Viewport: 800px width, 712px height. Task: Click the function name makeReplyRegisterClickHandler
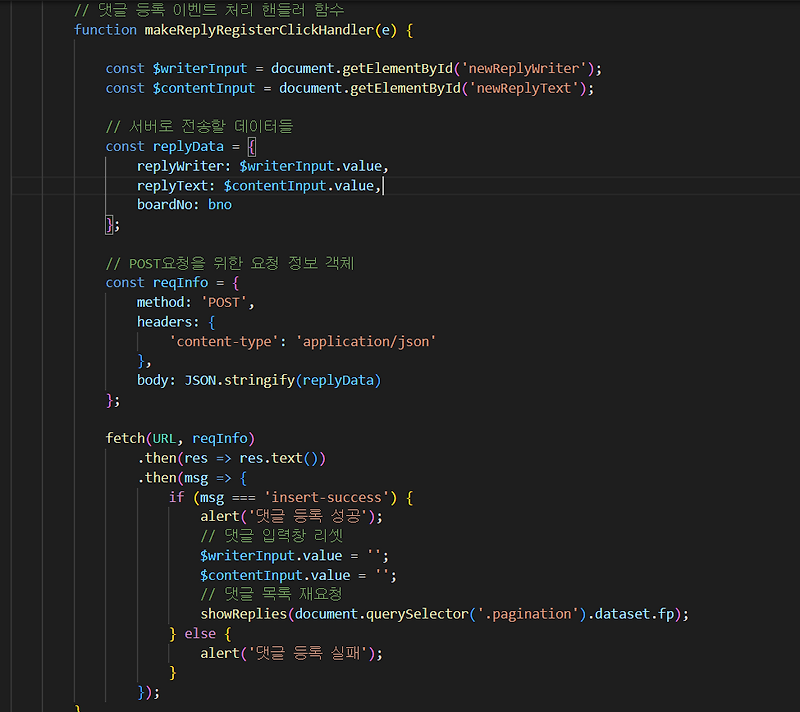coord(260,29)
